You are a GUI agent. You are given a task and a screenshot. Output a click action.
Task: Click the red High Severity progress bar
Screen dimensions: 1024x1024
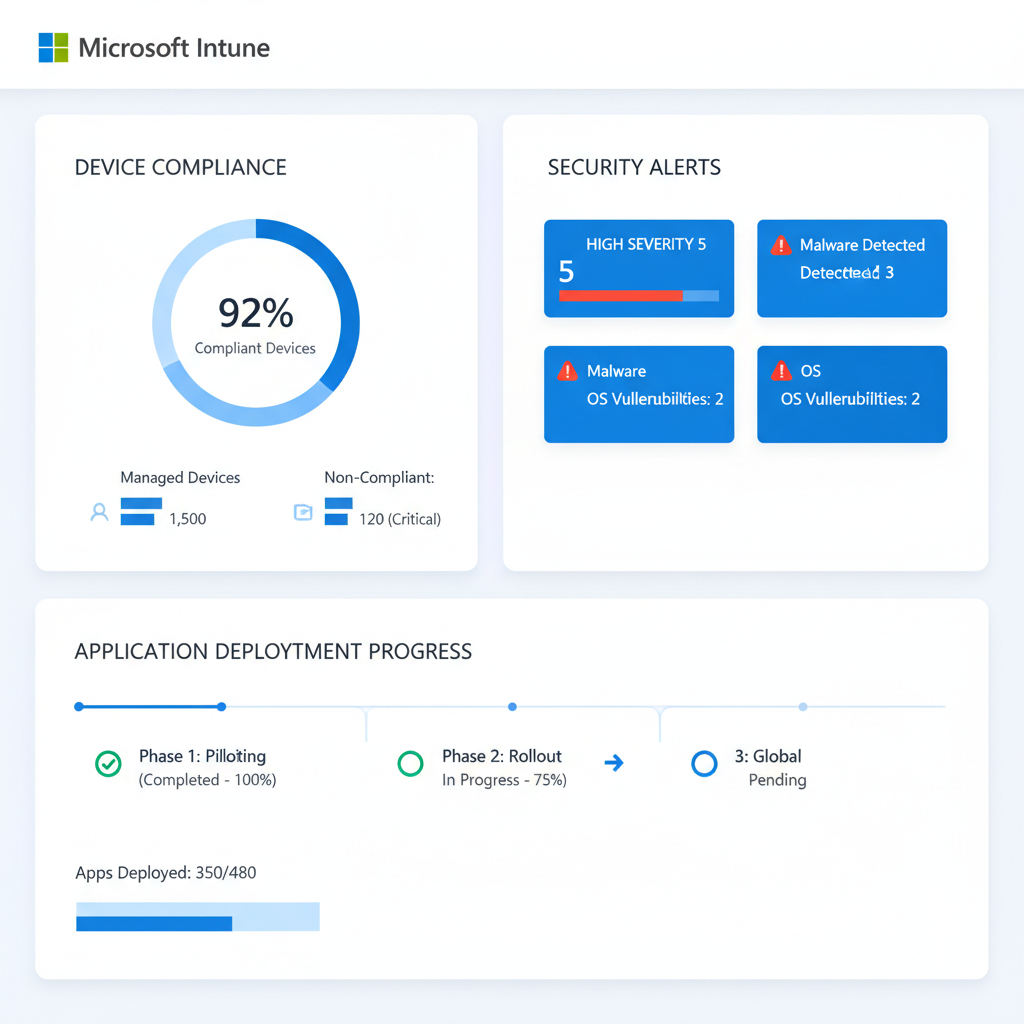coord(639,296)
